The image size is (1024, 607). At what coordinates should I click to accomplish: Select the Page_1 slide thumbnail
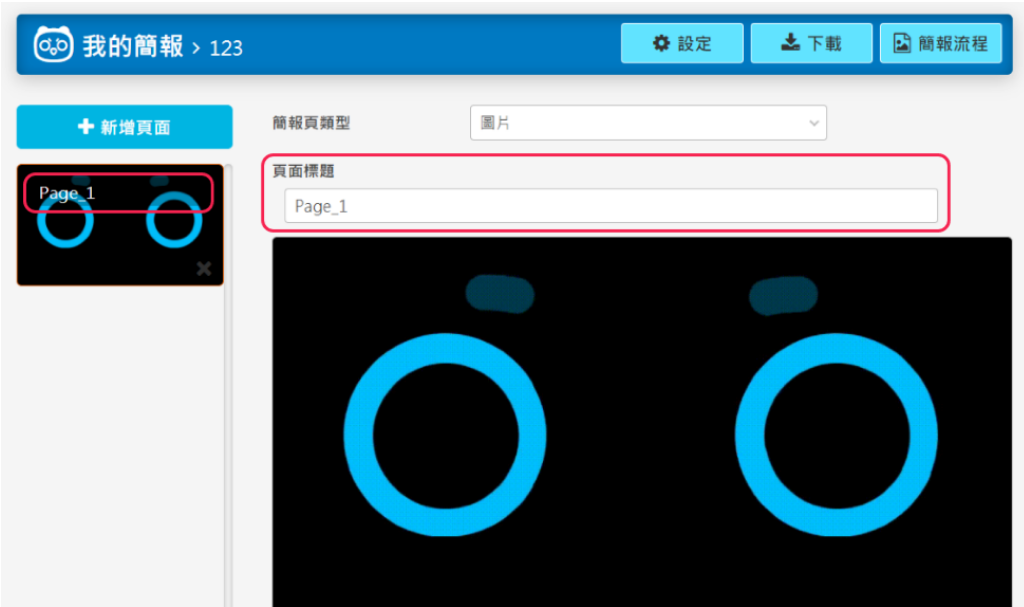(x=120, y=225)
